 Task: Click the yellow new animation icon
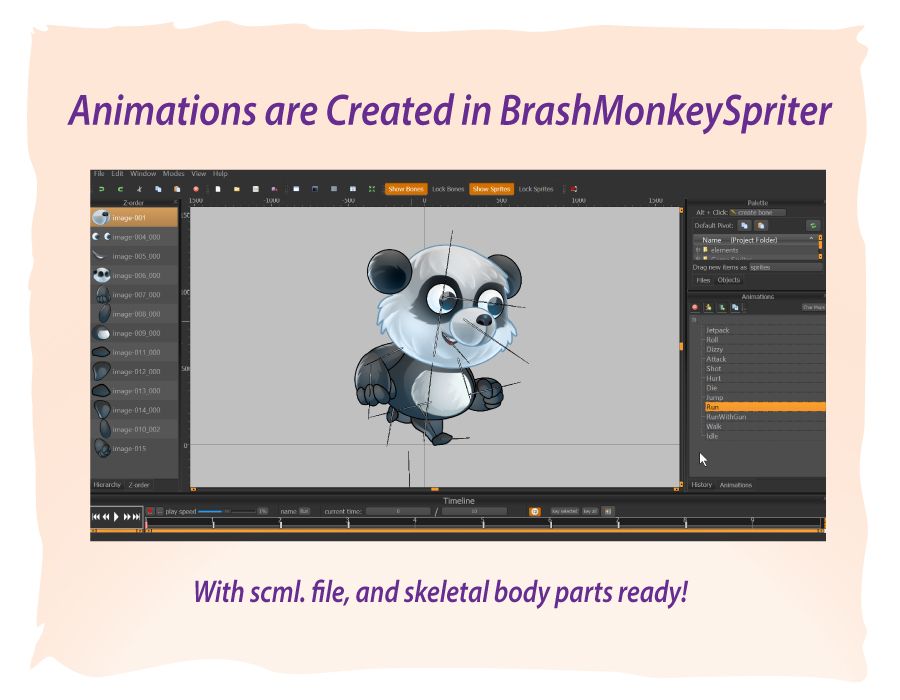pos(709,308)
